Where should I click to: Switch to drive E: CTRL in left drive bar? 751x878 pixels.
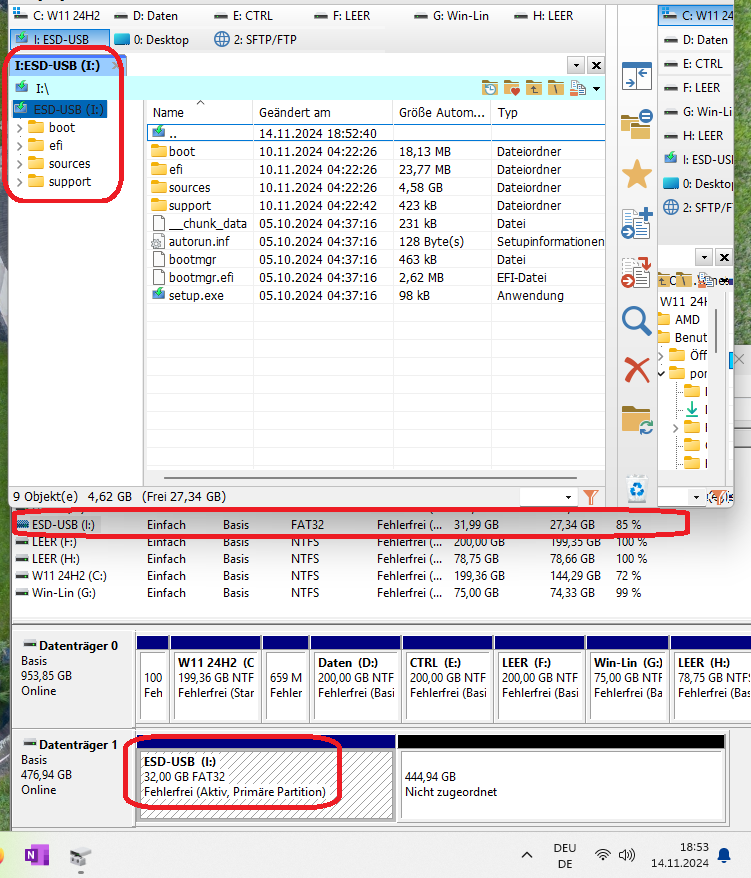pyautogui.click(x=244, y=16)
